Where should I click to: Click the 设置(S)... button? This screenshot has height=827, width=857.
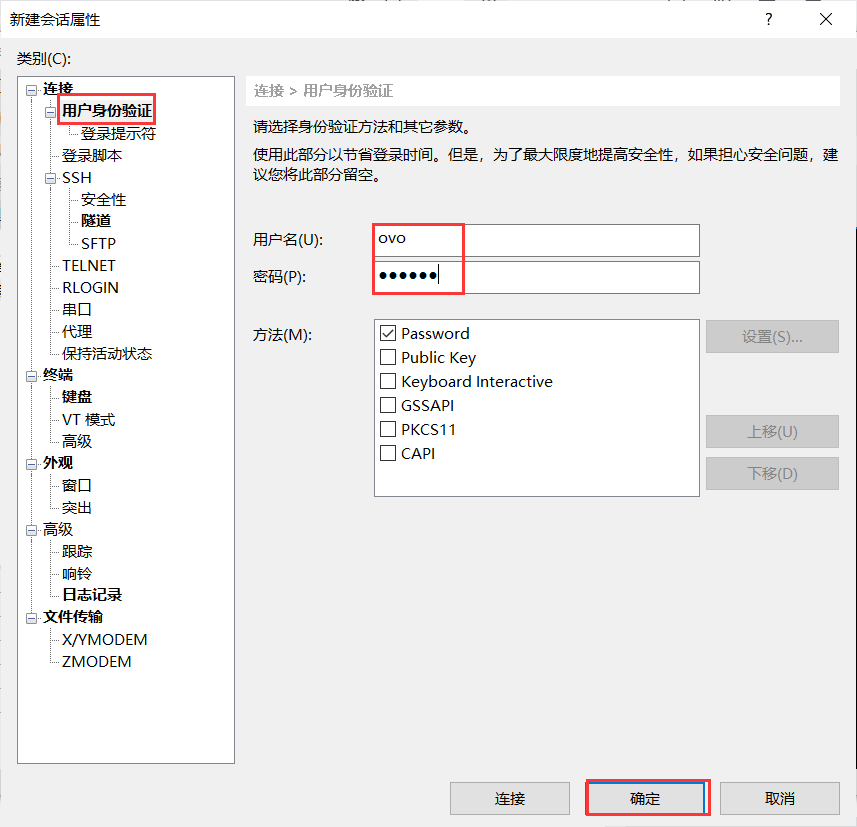pos(772,337)
